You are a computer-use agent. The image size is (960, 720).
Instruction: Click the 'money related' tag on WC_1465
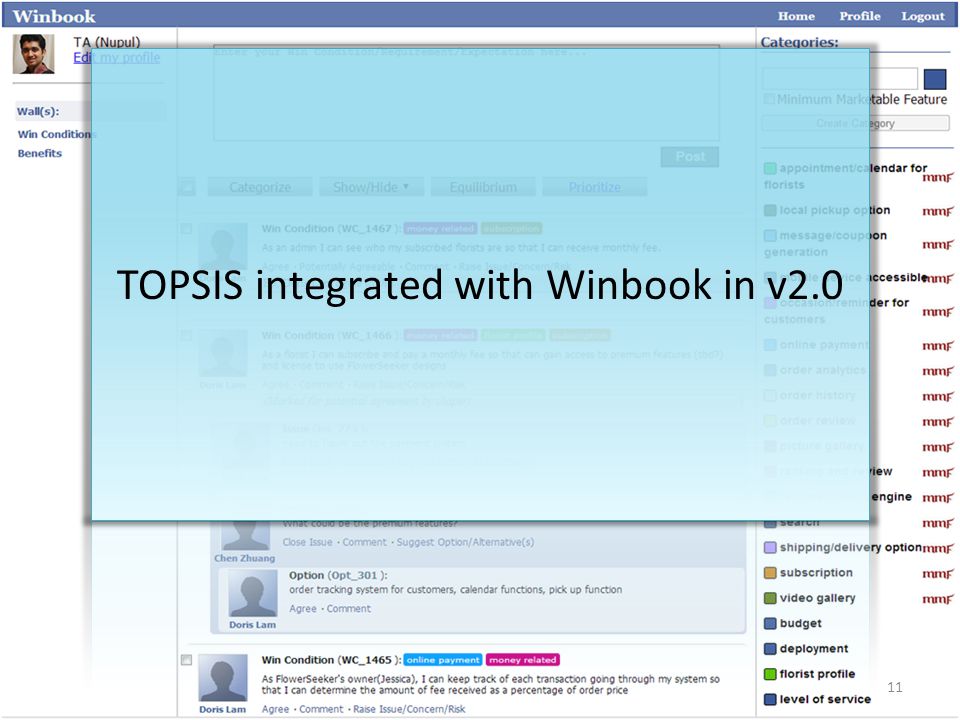click(x=522, y=660)
